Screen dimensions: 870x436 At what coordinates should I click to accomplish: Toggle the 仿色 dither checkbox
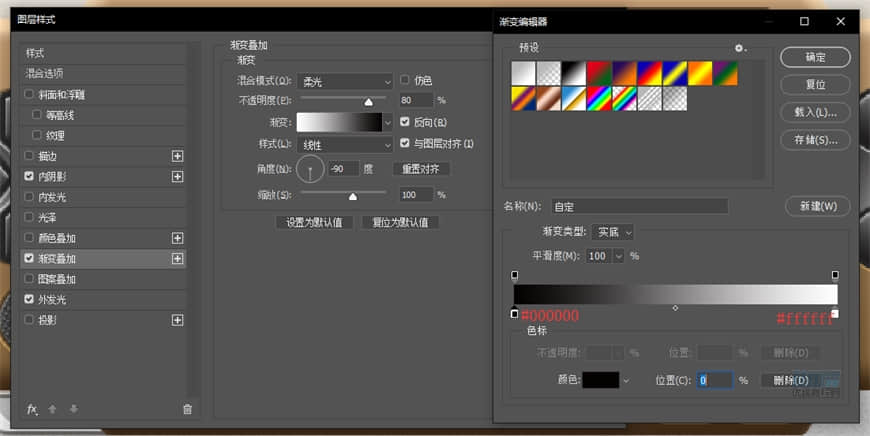click(404, 80)
